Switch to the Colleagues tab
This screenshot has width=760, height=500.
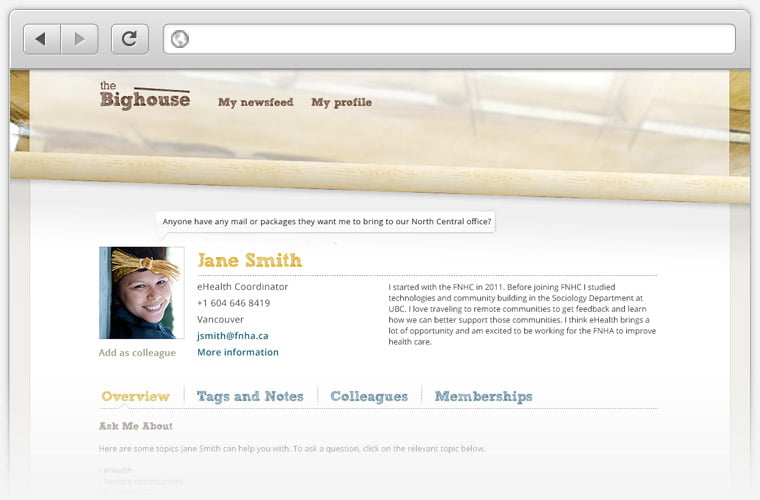coord(369,396)
